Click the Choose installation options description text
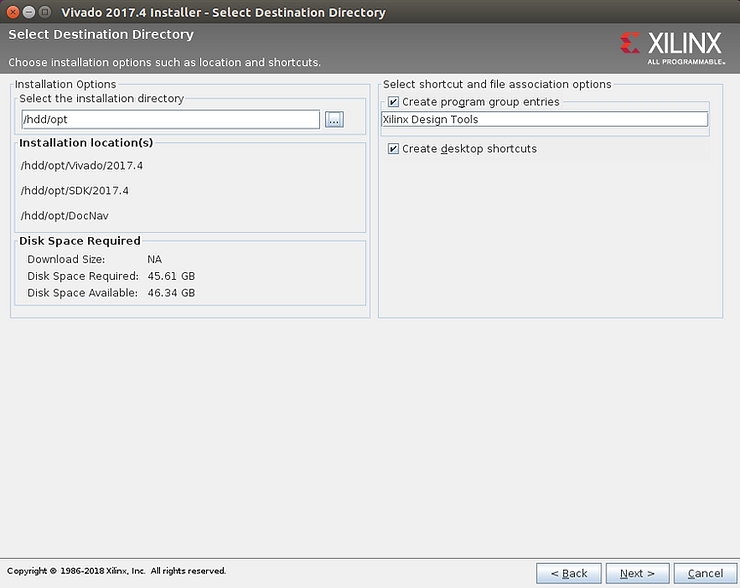The image size is (740, 588). [164, 62]
